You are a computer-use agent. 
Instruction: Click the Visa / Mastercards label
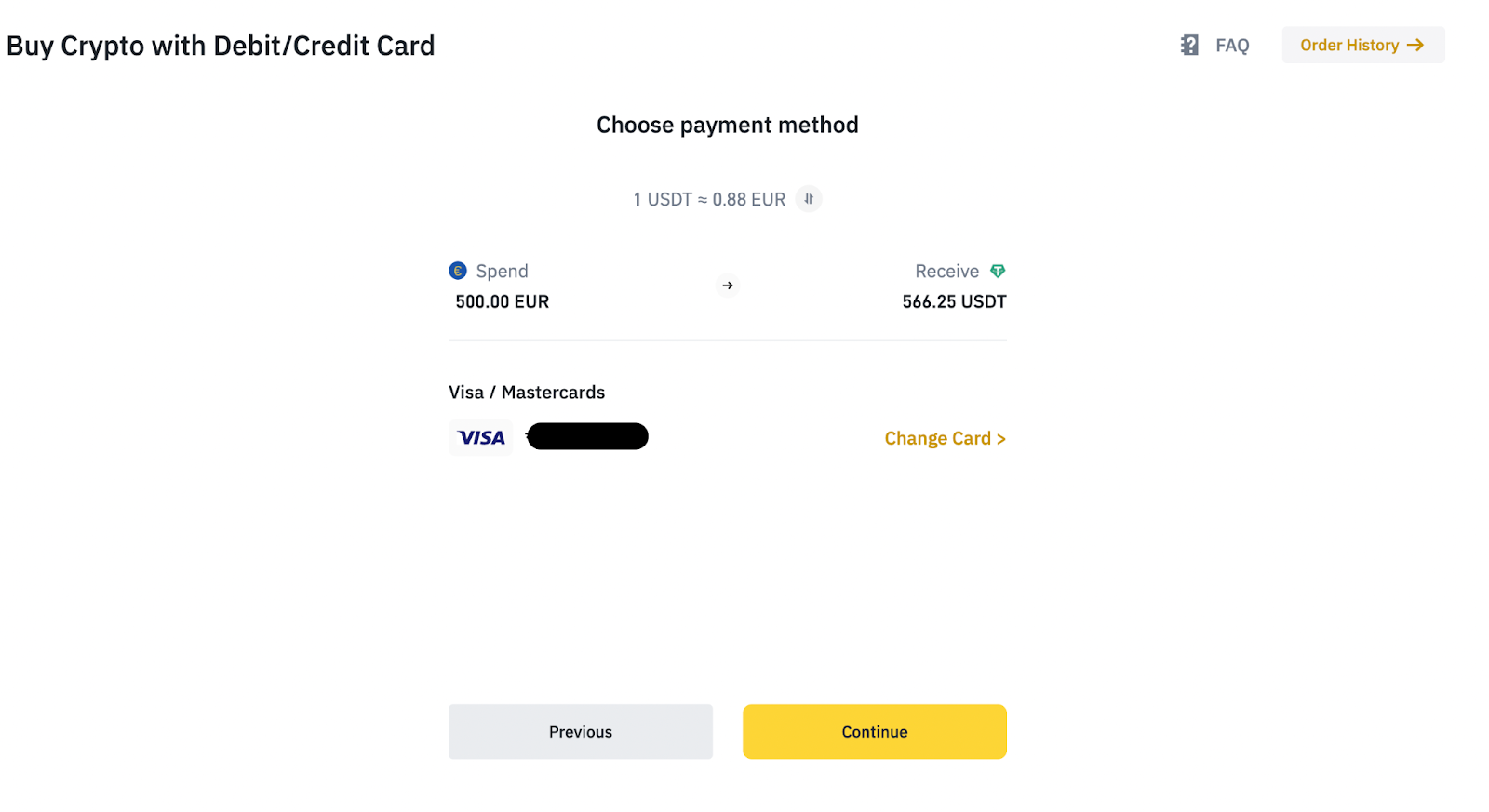527,393
